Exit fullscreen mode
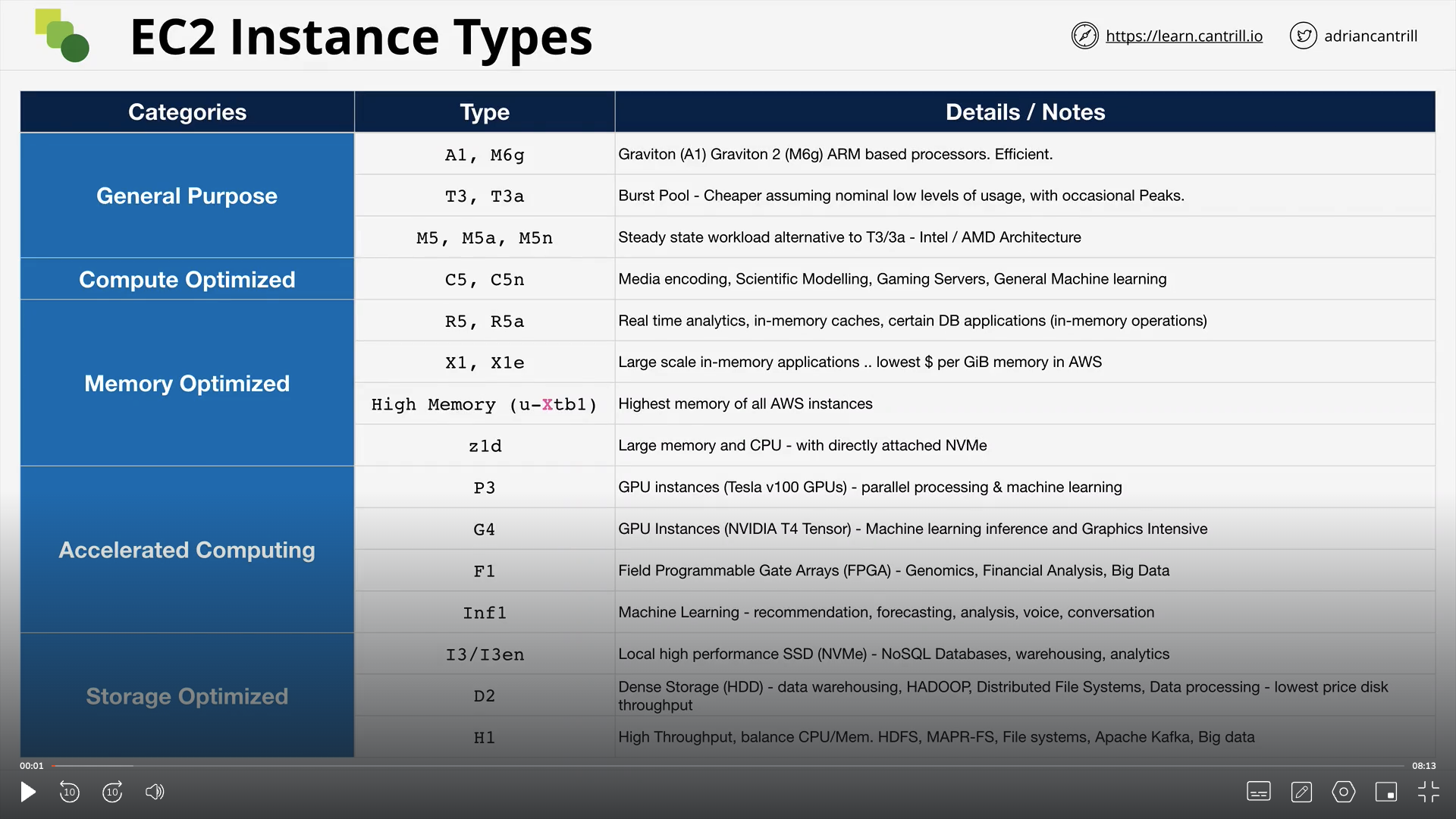This screenshot has width=1456, height=819. (x=1428, y=792)
